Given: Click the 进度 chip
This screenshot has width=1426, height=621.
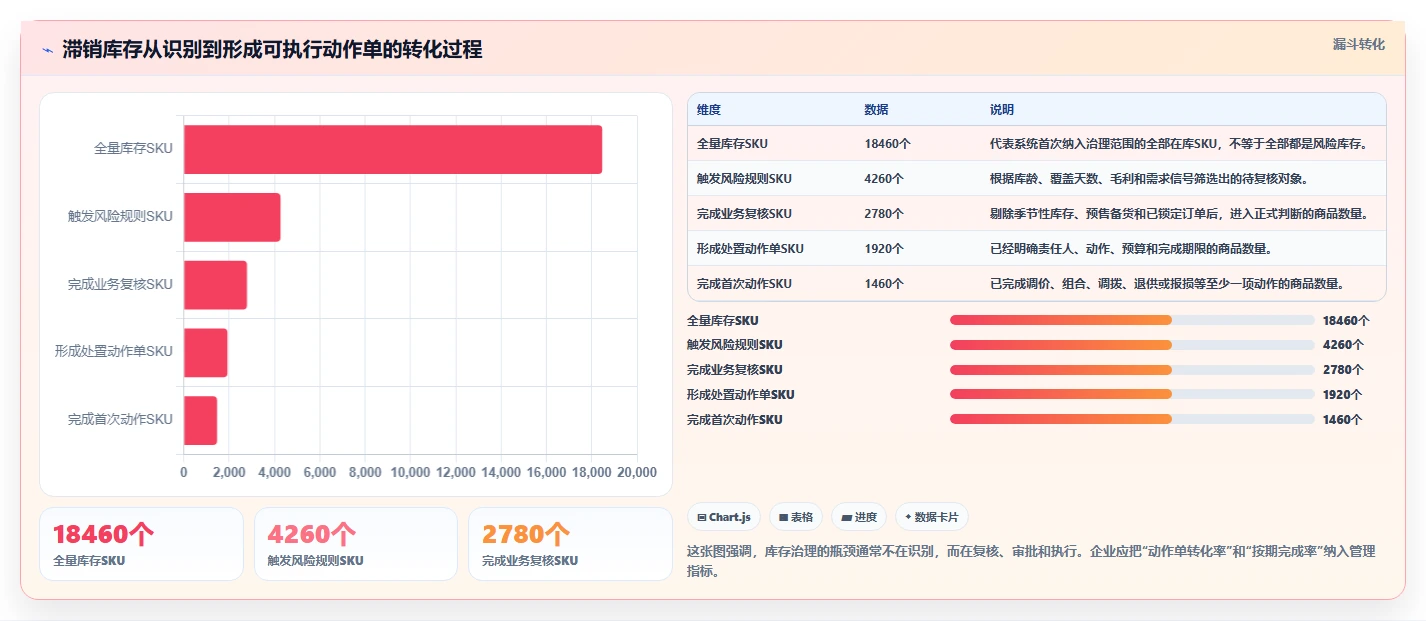Looking at the screenshot, I should [859, 517].
